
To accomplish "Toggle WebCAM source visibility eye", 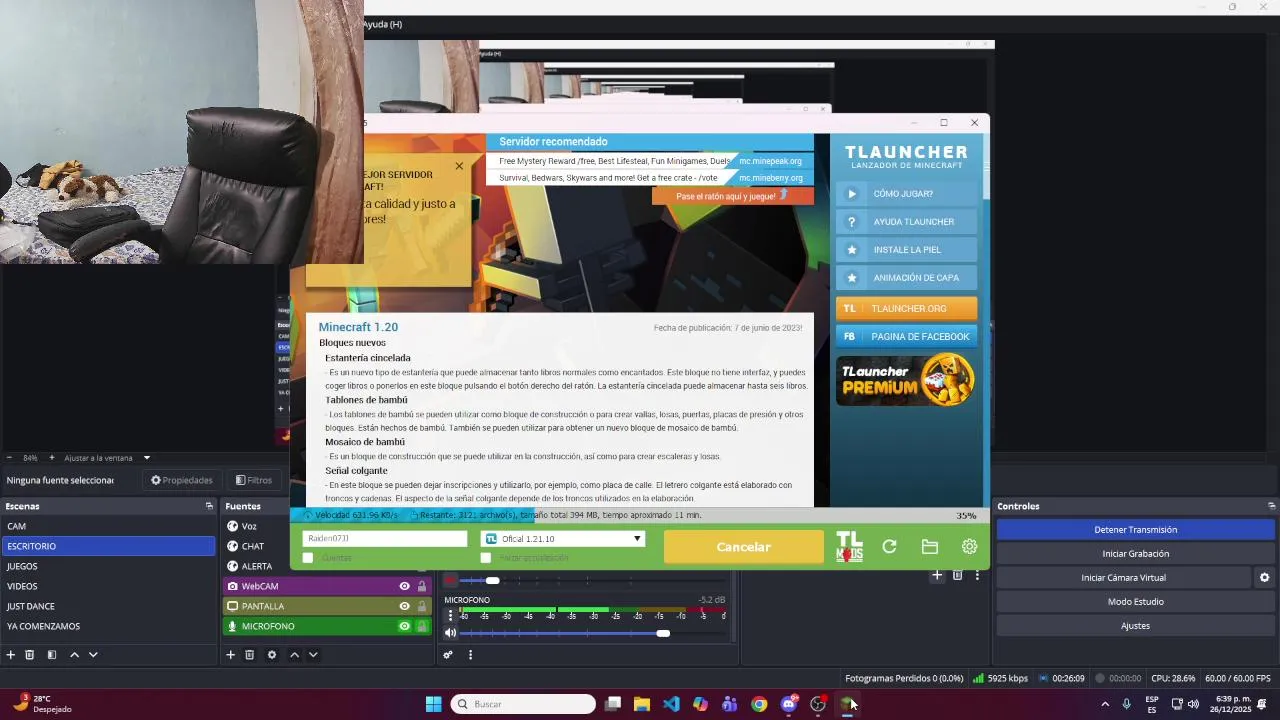I will pos(404,586).
